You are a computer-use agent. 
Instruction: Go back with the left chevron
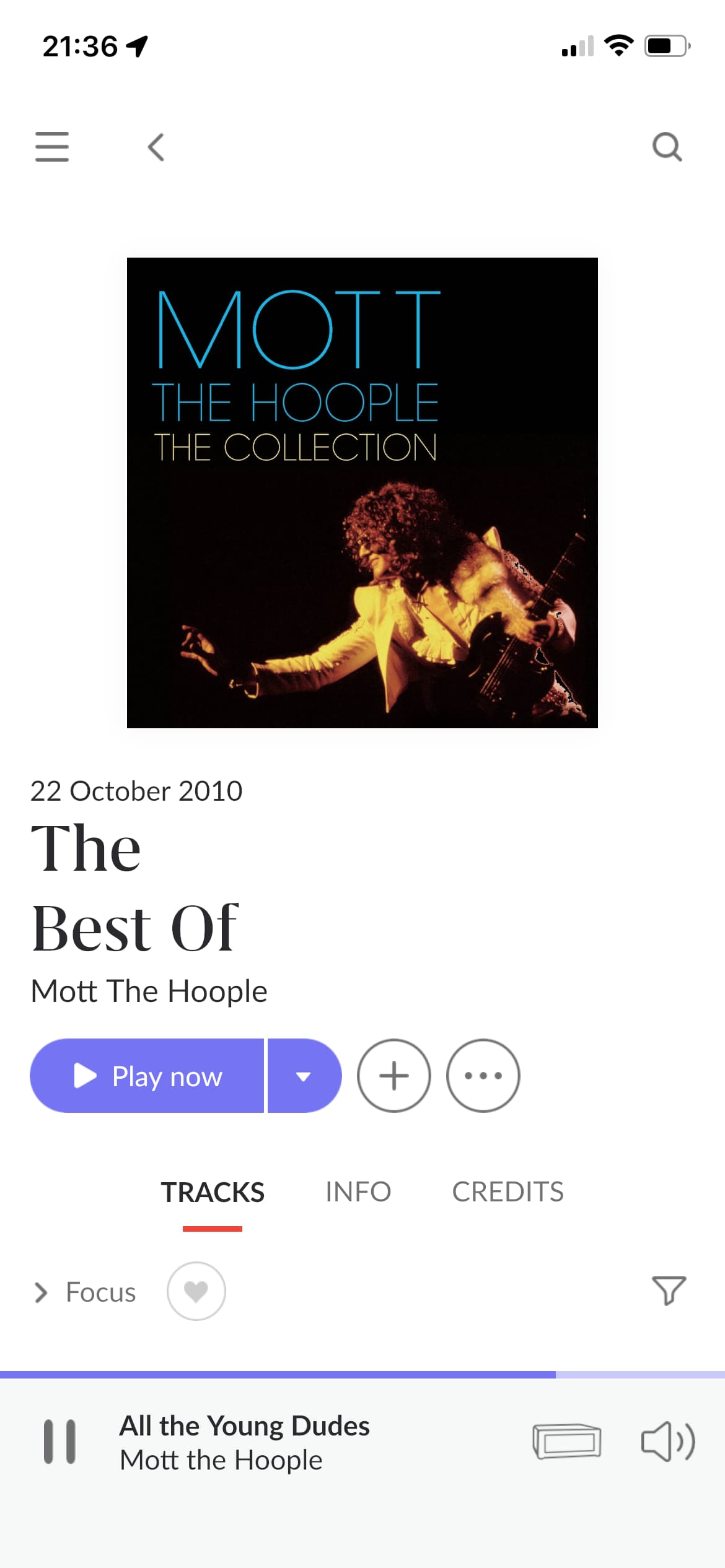(x=156, y=147)
